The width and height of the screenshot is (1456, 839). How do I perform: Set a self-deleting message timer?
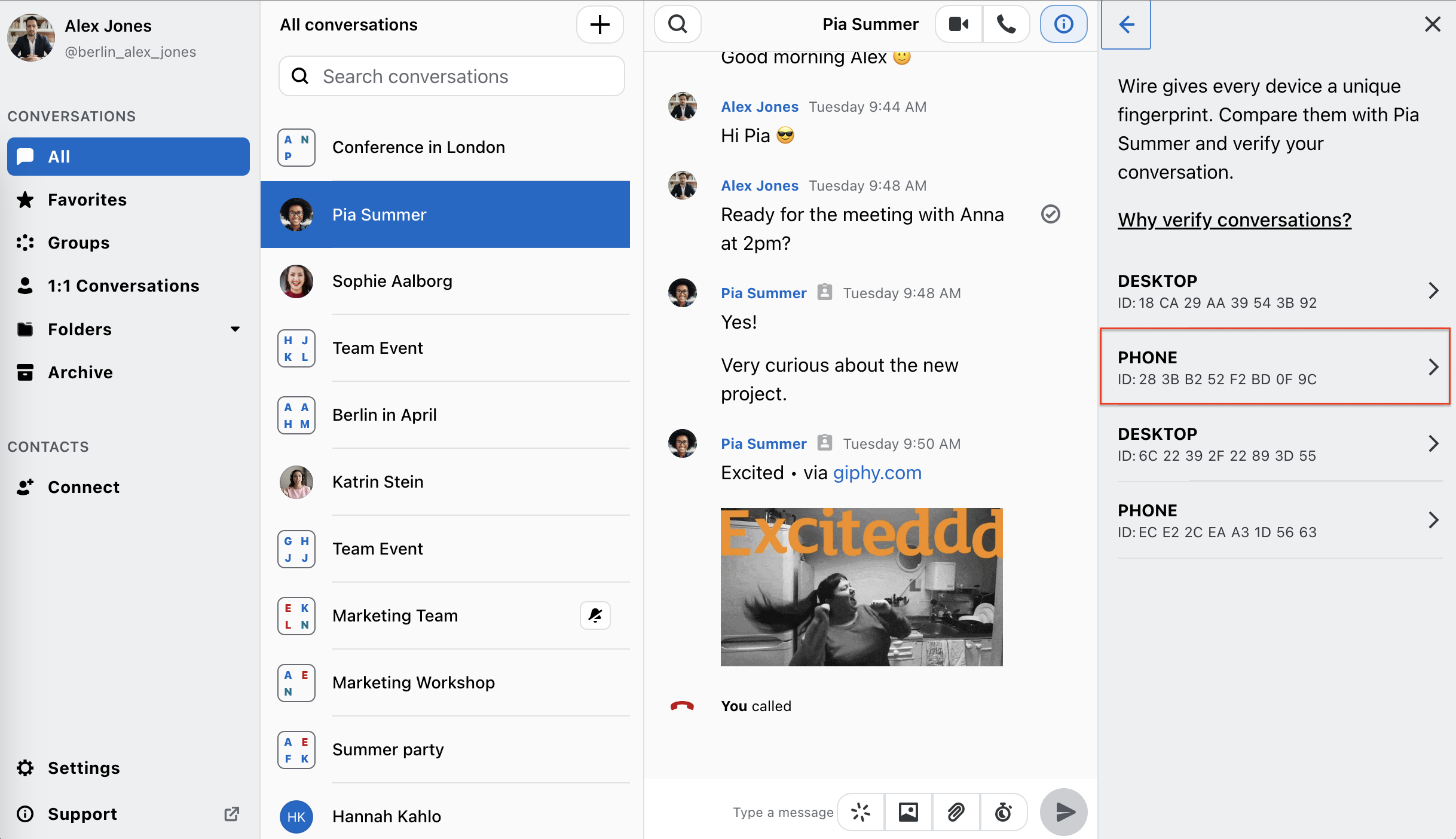pyautogui.click(x=1003, y=812)
